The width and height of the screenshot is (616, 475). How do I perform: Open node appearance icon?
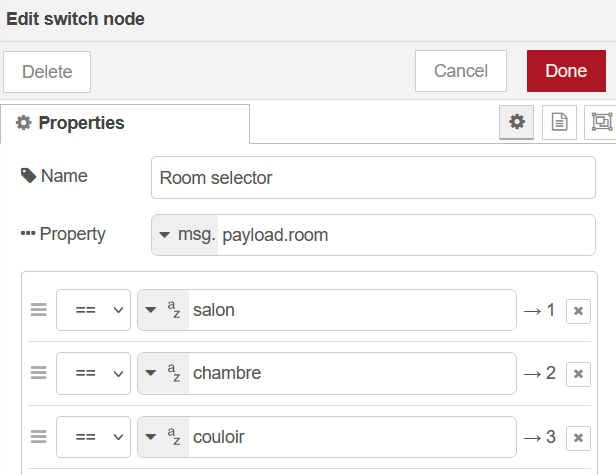(x=601, y=122)
